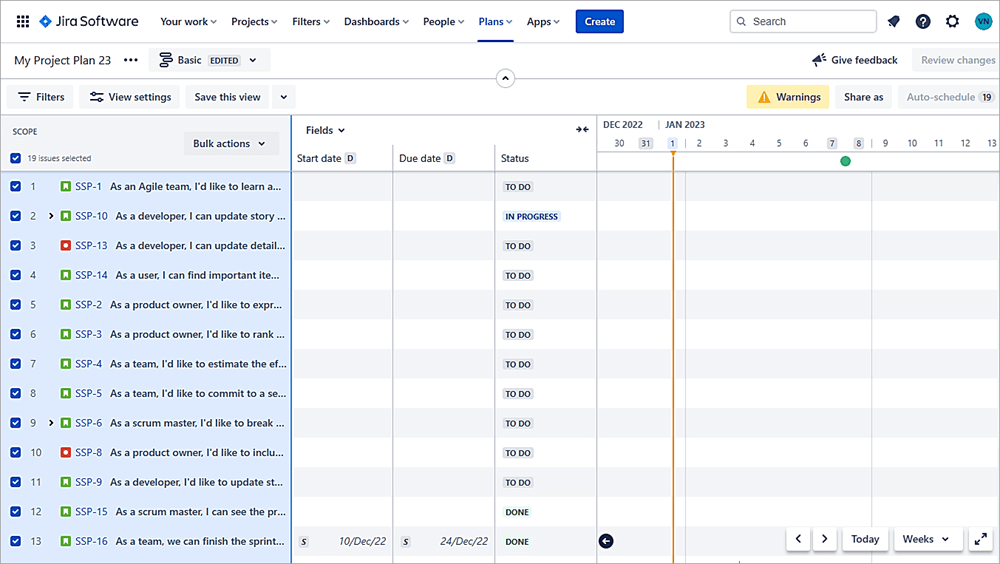Deselect all 19 issues checkbox
Viewport: 1000px width, 564px height.
[x=16, y=158]
